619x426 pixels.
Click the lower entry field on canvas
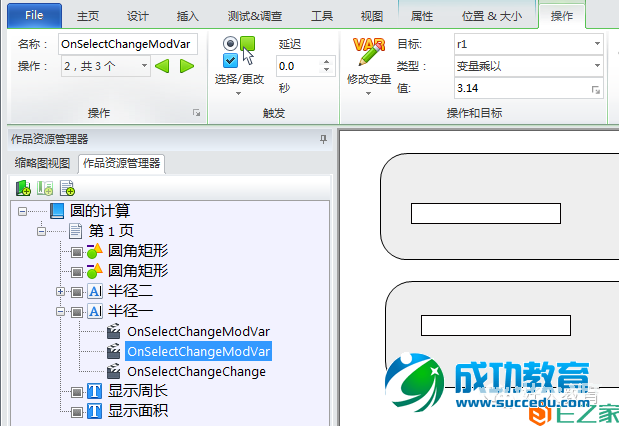coord(496,325)
